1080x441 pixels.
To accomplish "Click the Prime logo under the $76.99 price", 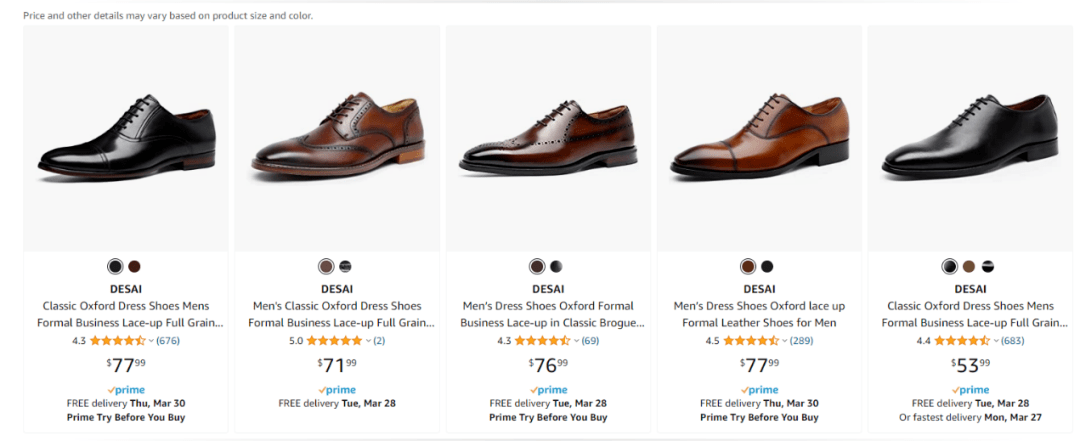I will 548,390.
